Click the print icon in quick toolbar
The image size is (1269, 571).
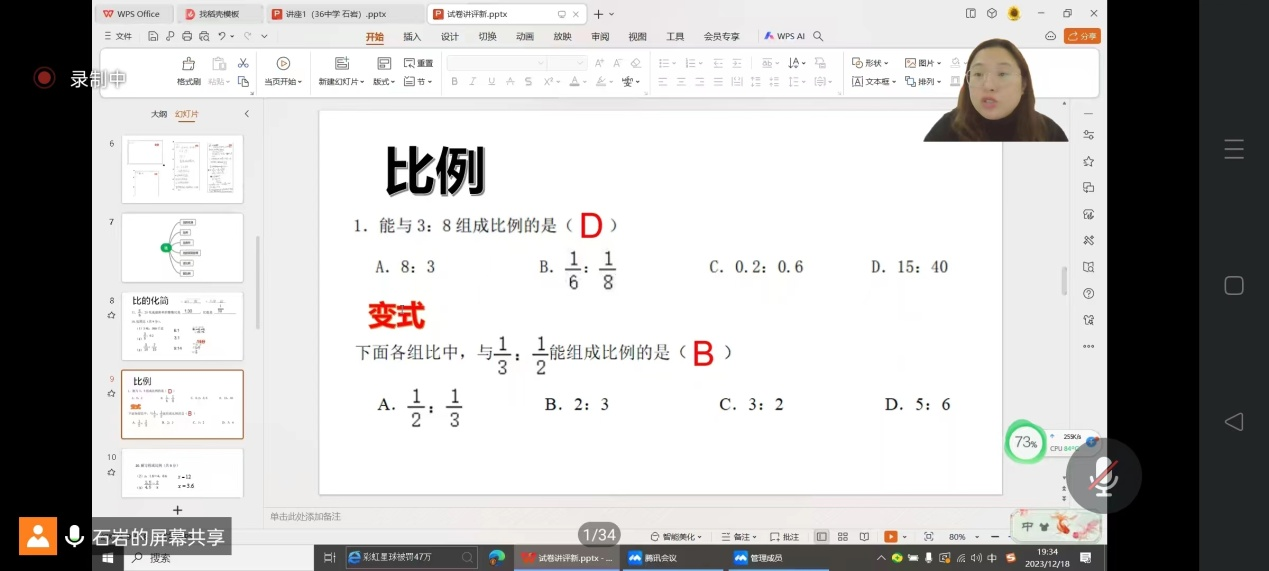[x=187, y=36]
